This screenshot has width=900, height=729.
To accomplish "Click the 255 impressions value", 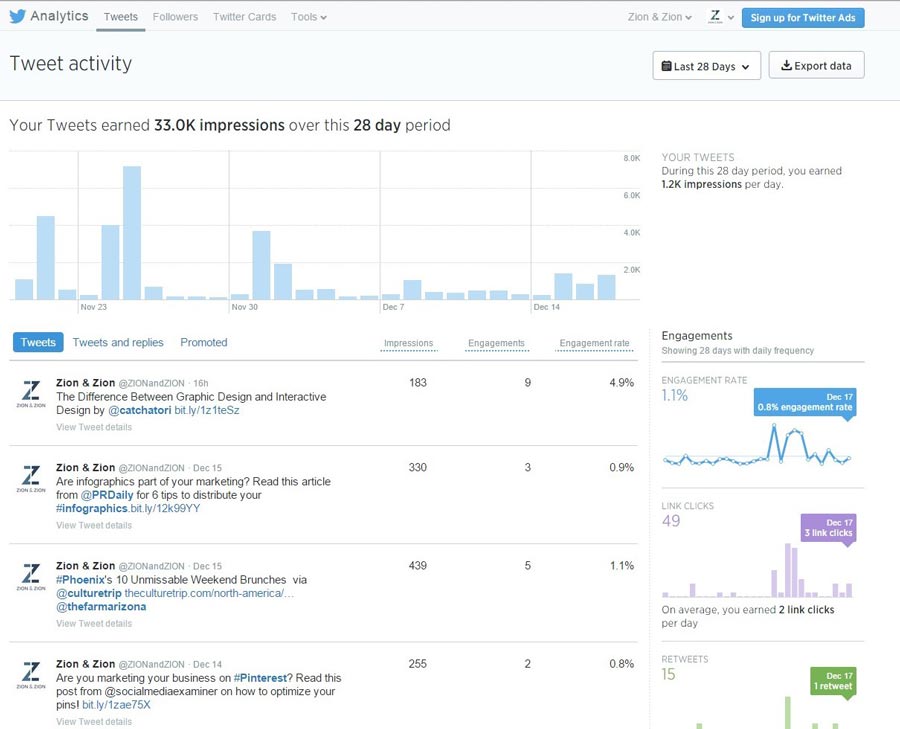I will tap(418, 664).
